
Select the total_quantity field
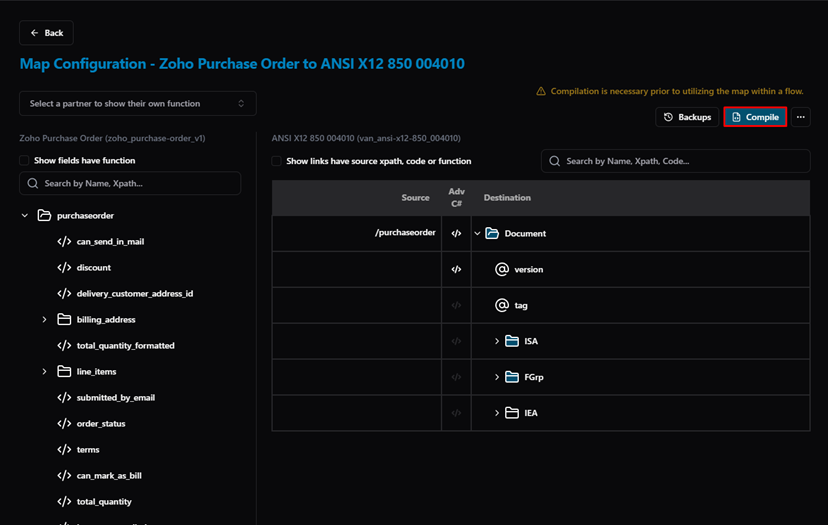(104, 502)
